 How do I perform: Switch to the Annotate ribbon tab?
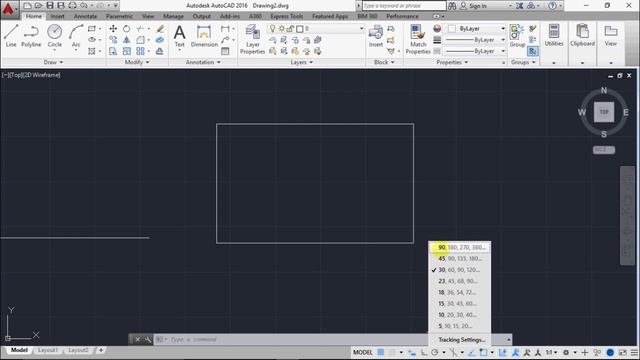pos(85,16)
